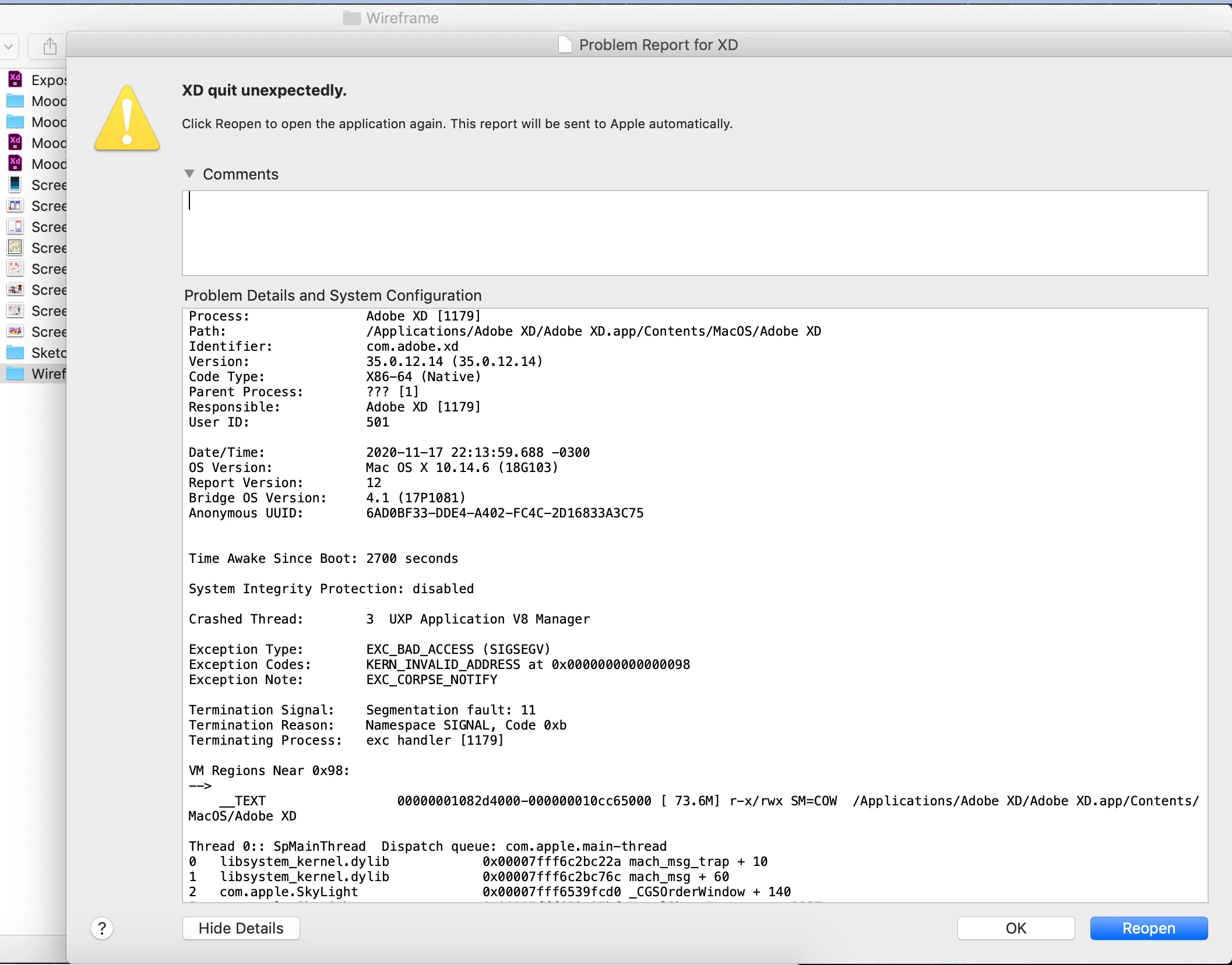Collapse the Comments disclosure triangle
Image resolution: width=1232 pixels, height=965 pixels.
click(x=189, y=174)
